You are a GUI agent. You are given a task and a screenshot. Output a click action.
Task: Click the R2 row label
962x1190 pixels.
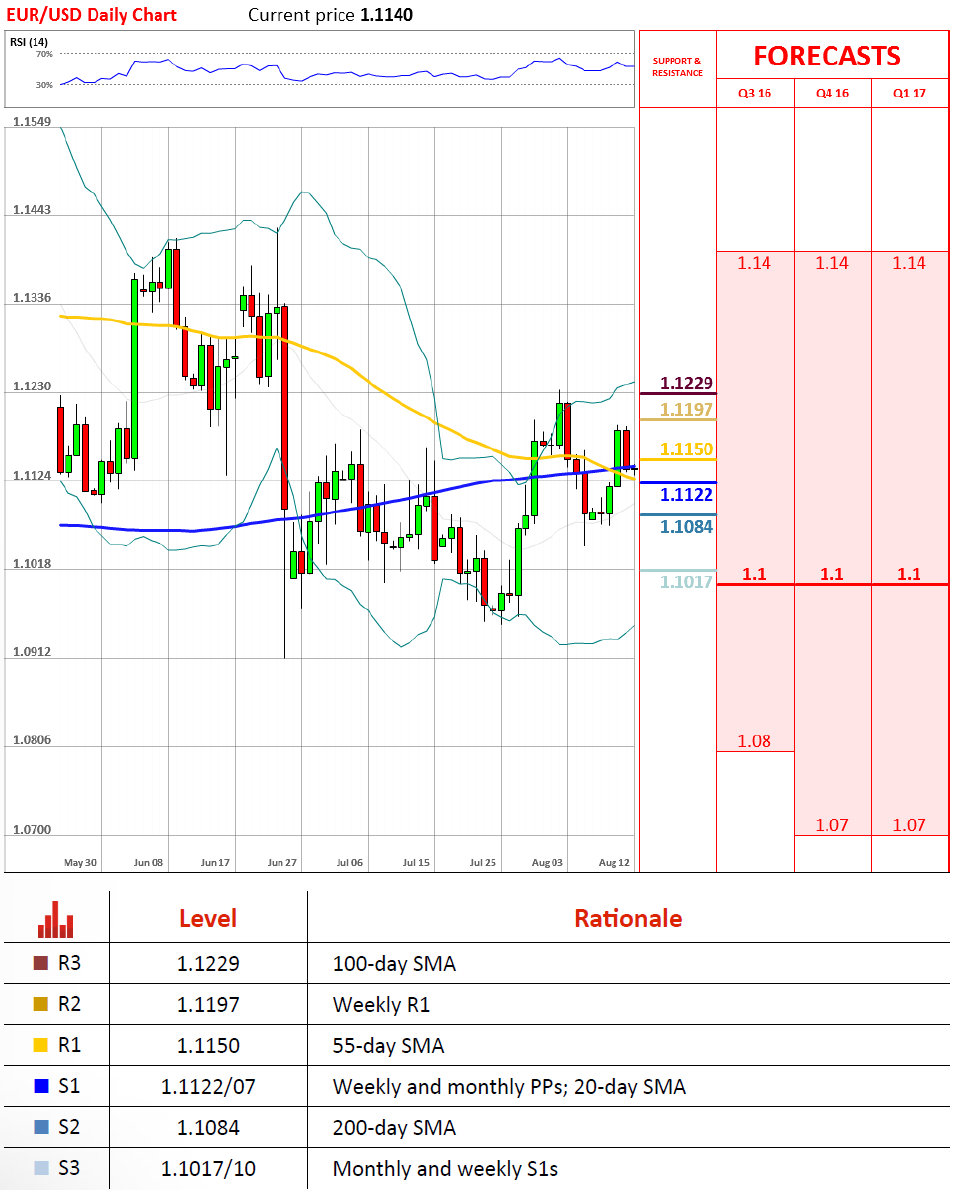pyautogui.click(x=69, y=1004)
